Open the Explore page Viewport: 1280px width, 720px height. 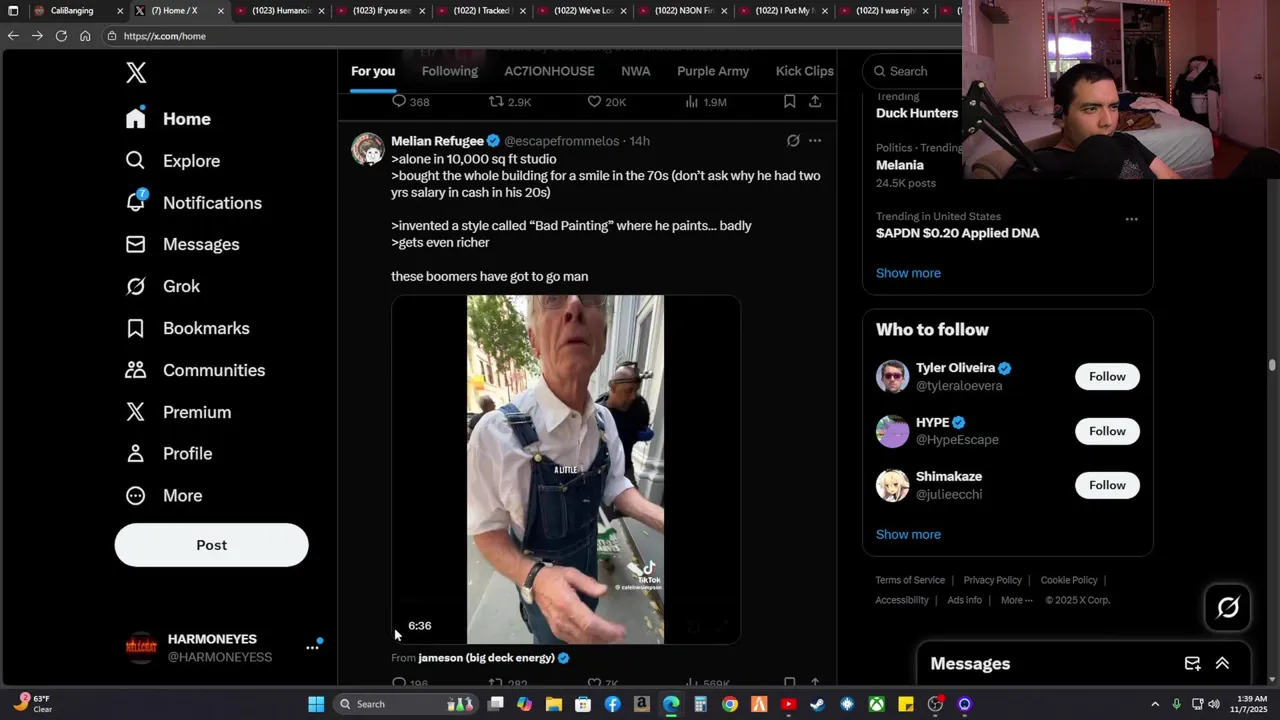tap(172, 160)
